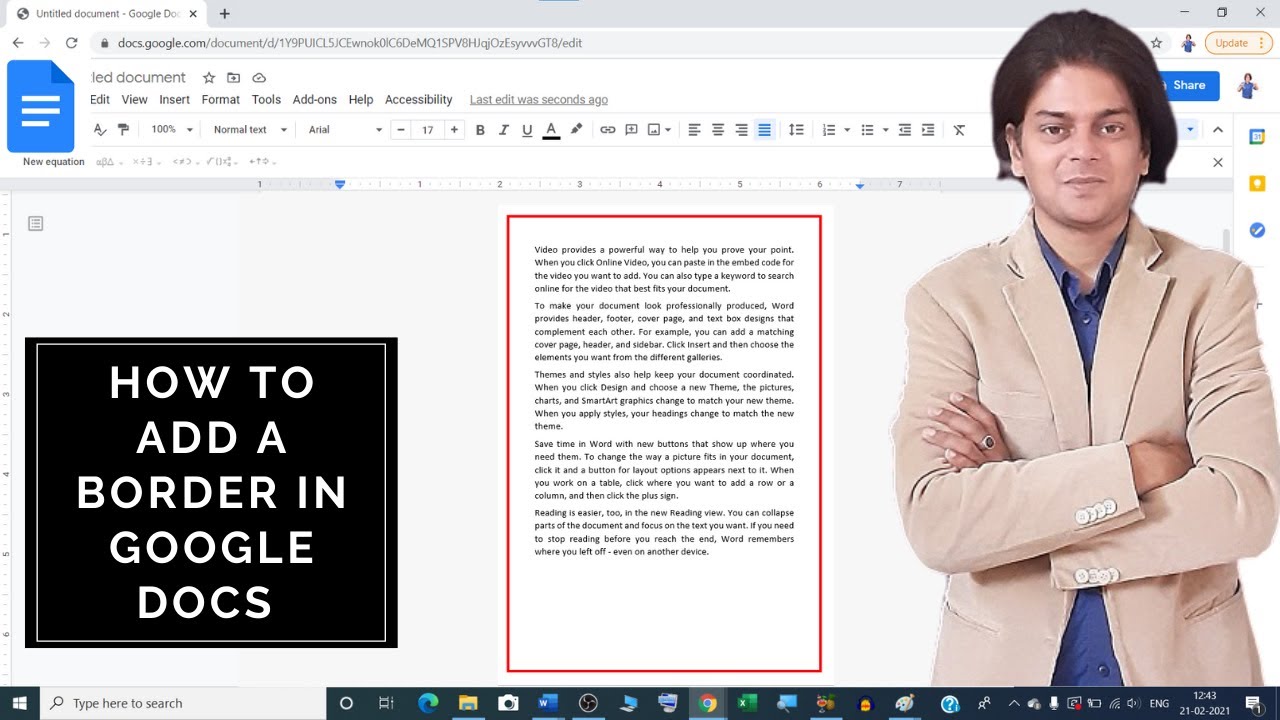Open the Insert menu
The width and height of the screenshot is (1280, 720).
tap(174, 100)
